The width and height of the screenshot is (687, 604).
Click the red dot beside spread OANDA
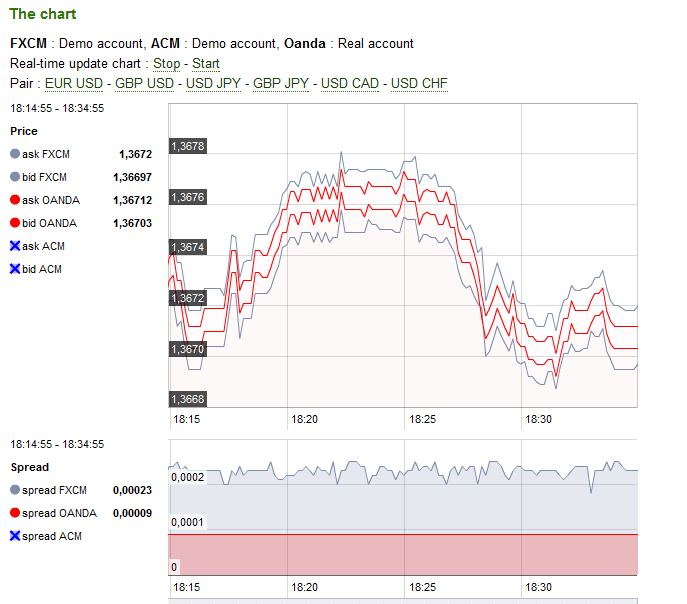click(x=15, y=514)
